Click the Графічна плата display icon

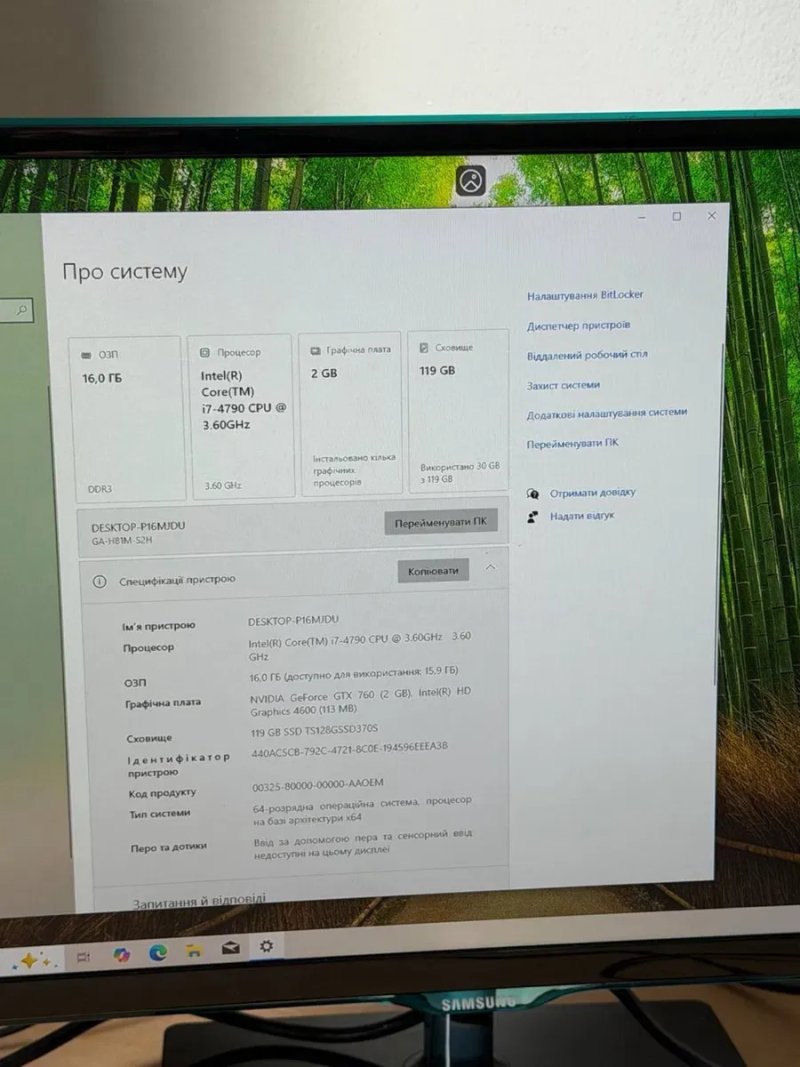click(x=316, y=350)
